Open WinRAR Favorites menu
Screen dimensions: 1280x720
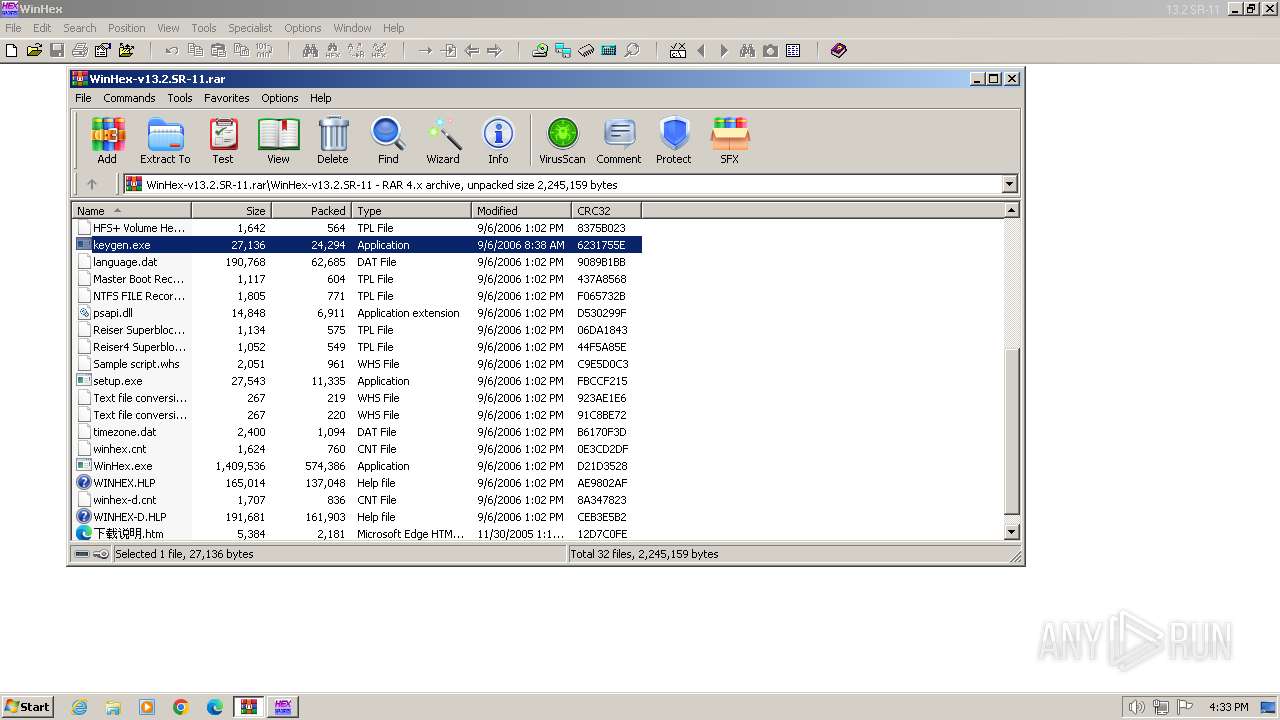[x=227, y=98]
